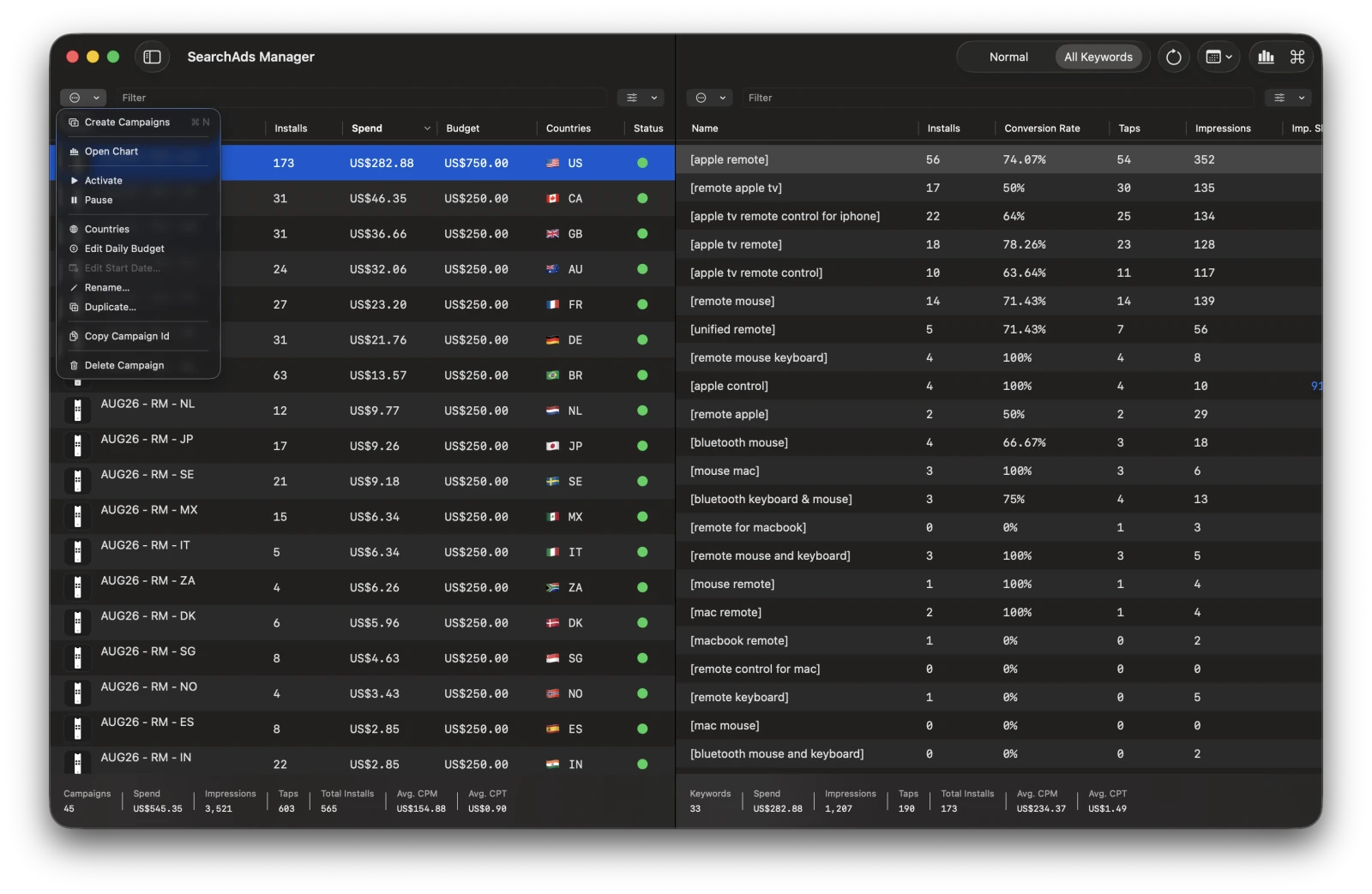Click the CA flag icon
The height and width of the screenshot is (894, 1372).
pyautogui.click(x=553, y=199)
